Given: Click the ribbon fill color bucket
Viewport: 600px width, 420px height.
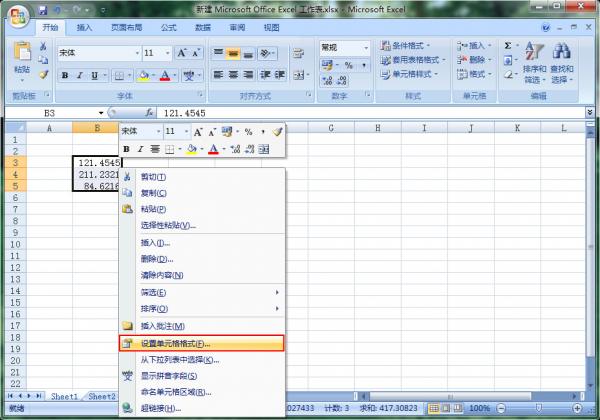Looking at the screenshot, I should 142,75.
